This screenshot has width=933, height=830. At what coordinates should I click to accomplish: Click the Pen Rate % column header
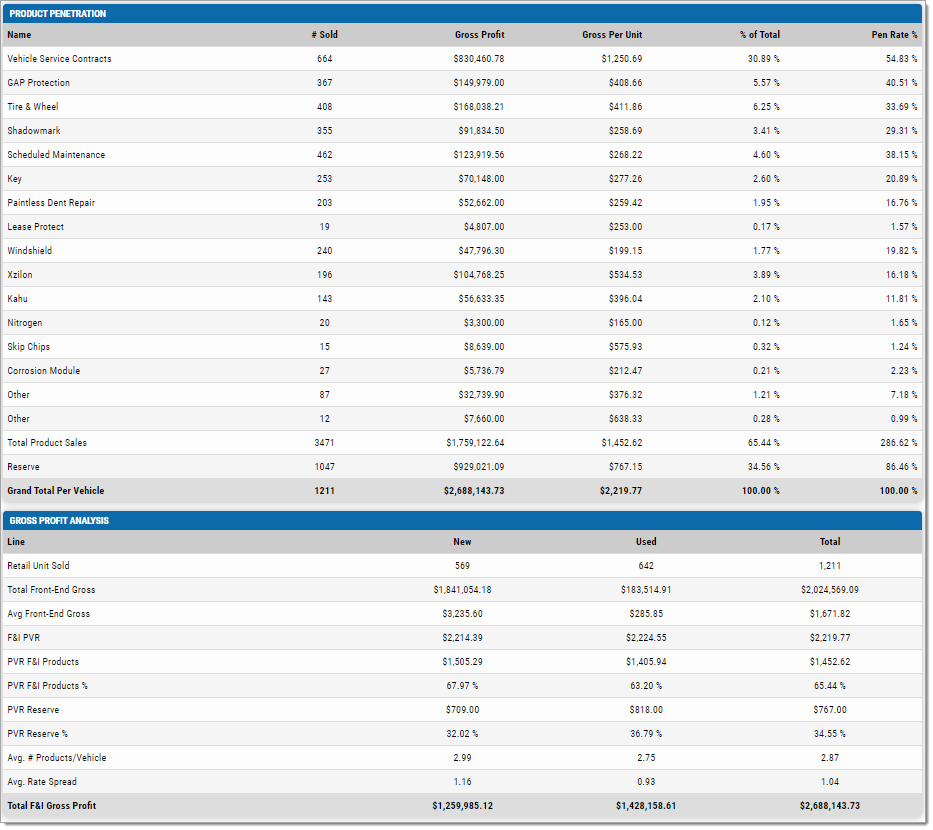click(894, 35)
